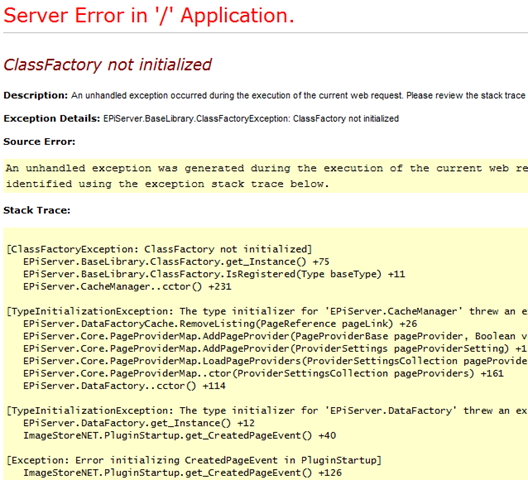Click 'identified using the exception stack trace below.' line
This screenshot has width=528, height=480.
coord(167,184)
